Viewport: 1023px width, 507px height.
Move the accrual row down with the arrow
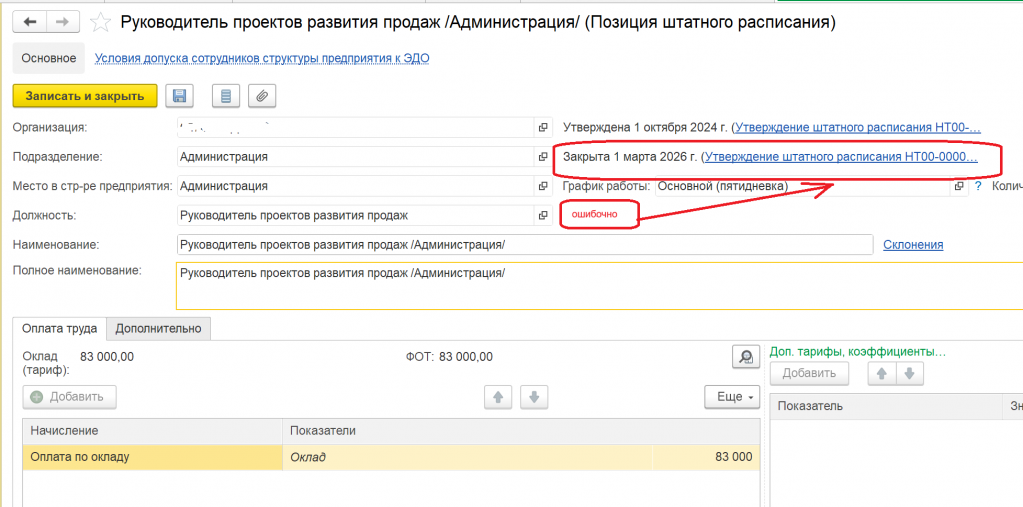(x=534, y=397)
